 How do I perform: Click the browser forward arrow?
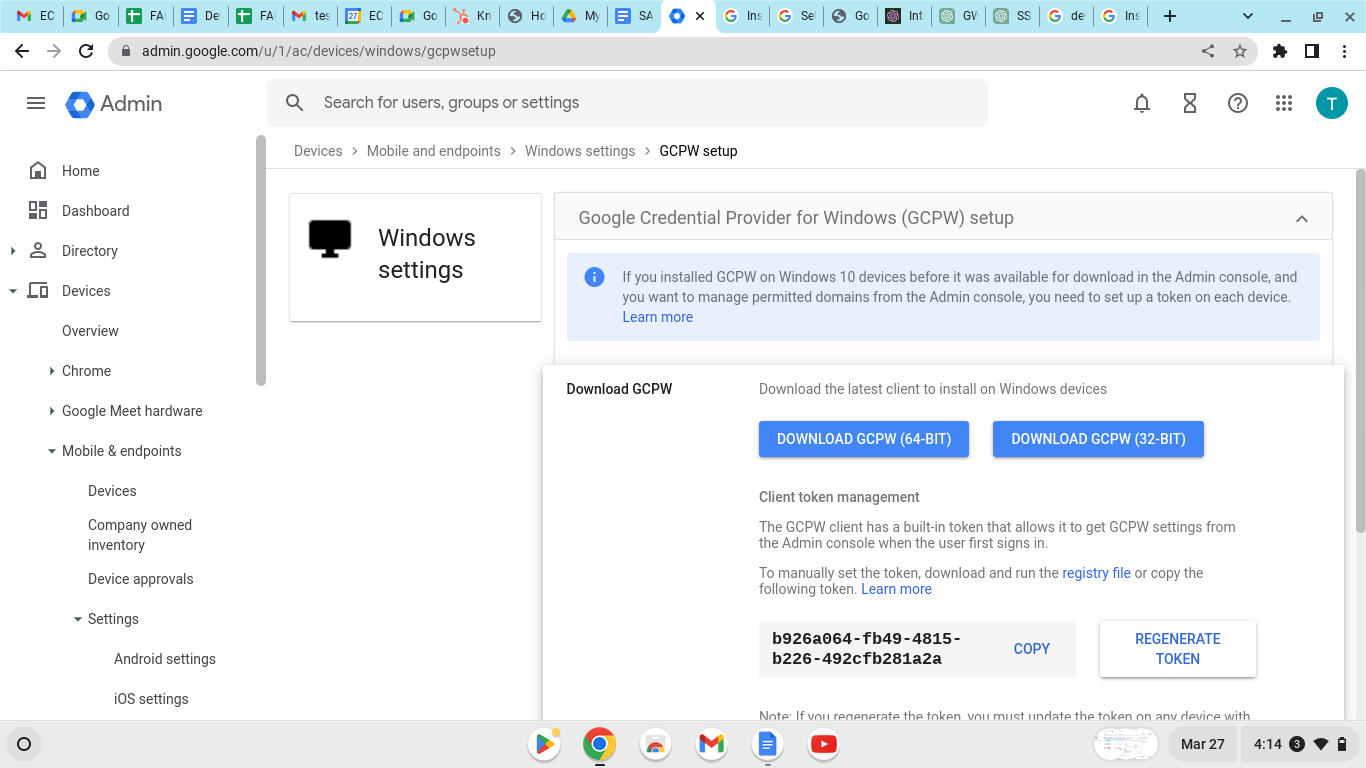(54, 51)
